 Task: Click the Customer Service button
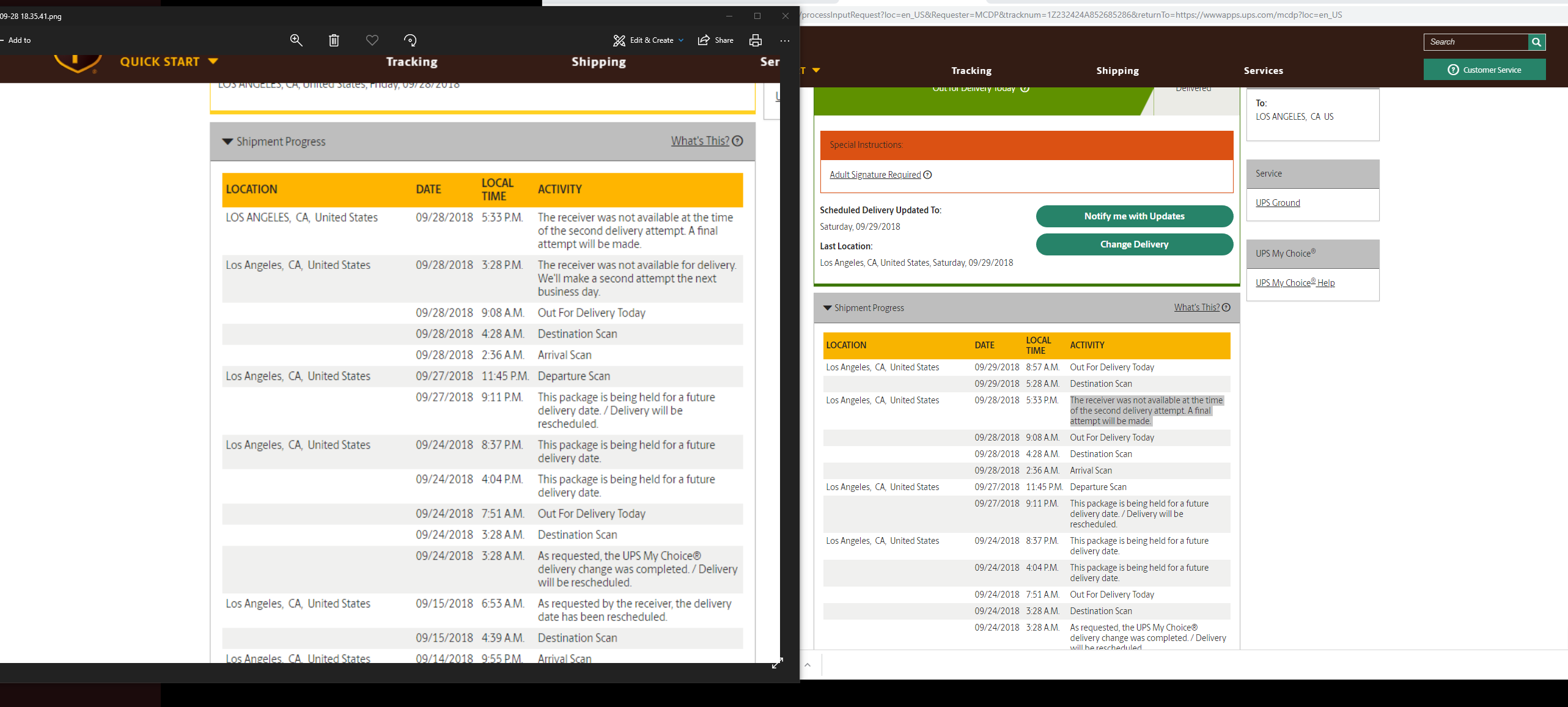[1484, 70]
